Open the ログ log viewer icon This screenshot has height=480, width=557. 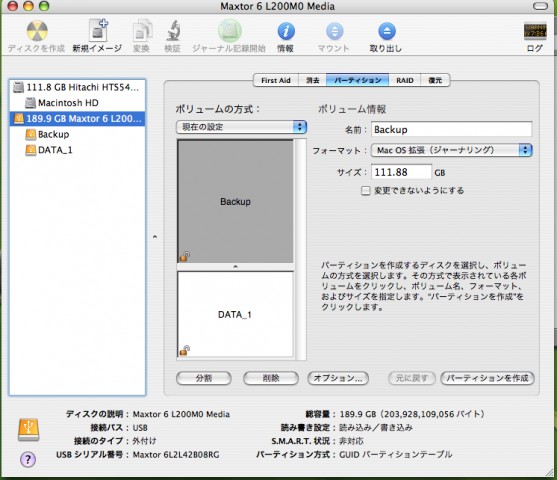coord(535,31)
